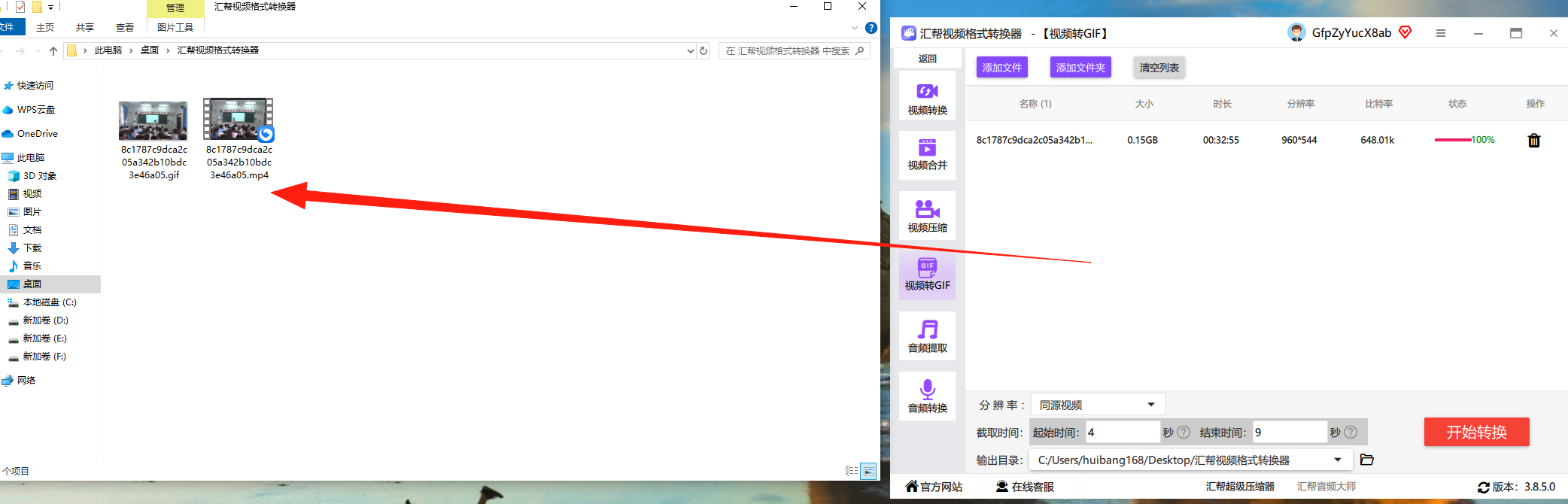Image resolution: width=1568 pixels, height=504 pixels.
Task: Open the 视频转换 tool in the sidebar
Action: pyautogui.click(x=927, y=96)
